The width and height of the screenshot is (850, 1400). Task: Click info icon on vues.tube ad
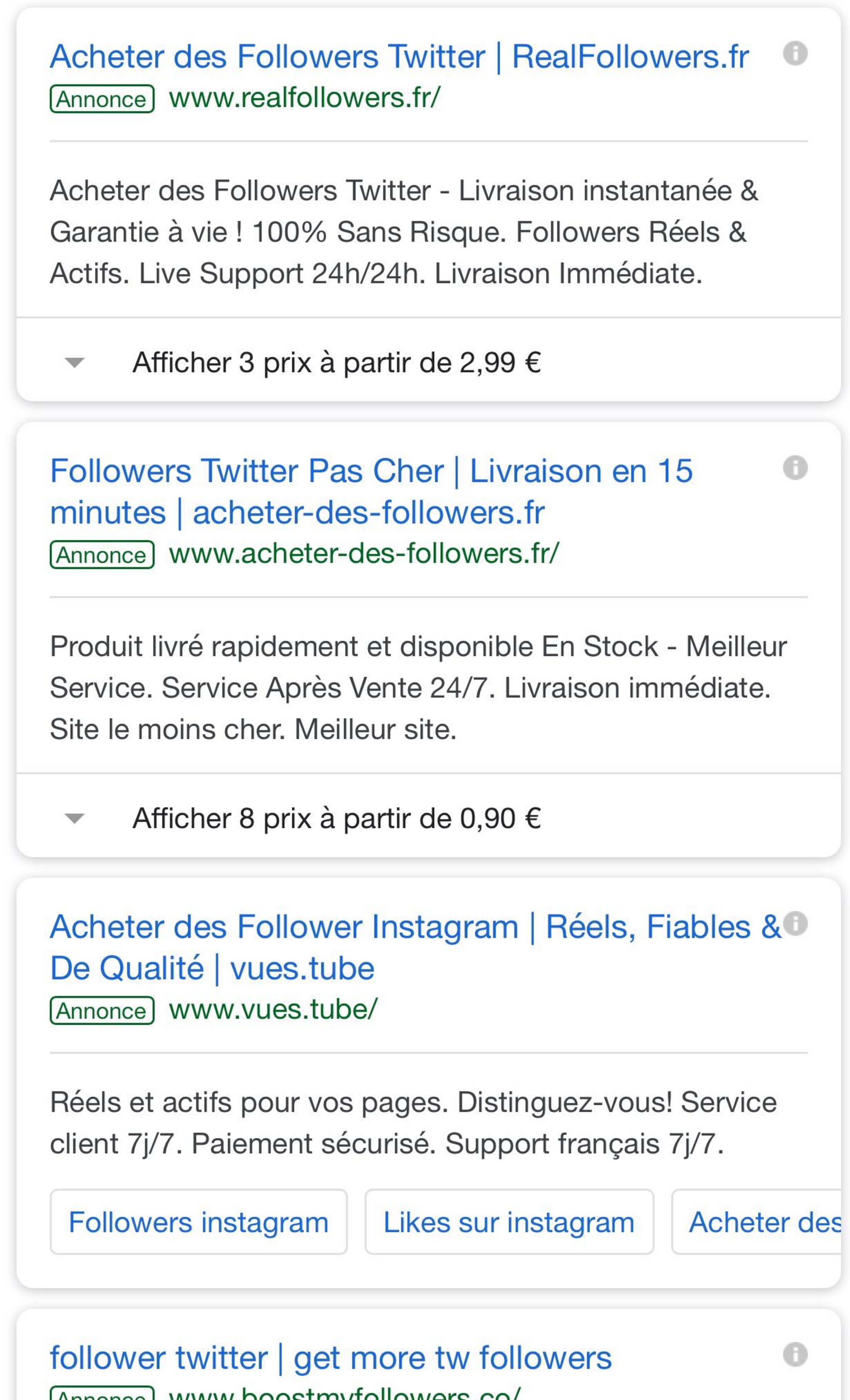tap(795, 923)
